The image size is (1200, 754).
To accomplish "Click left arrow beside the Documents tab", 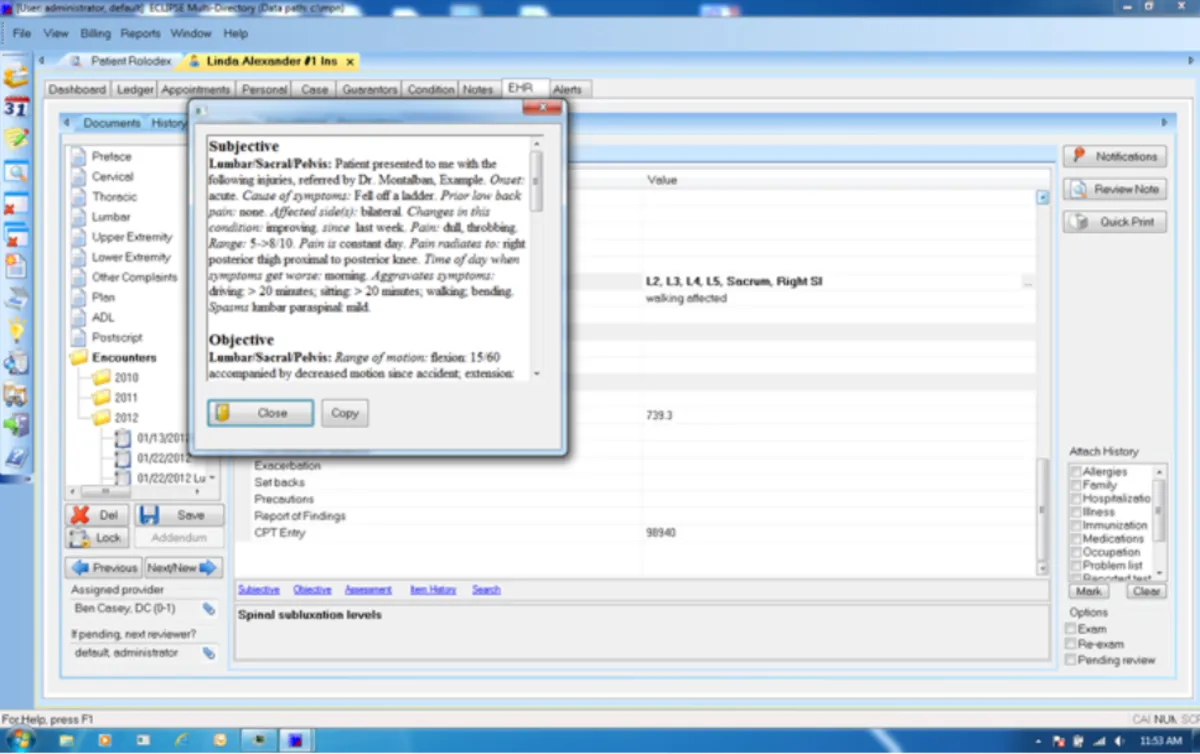I will (66, 123).
